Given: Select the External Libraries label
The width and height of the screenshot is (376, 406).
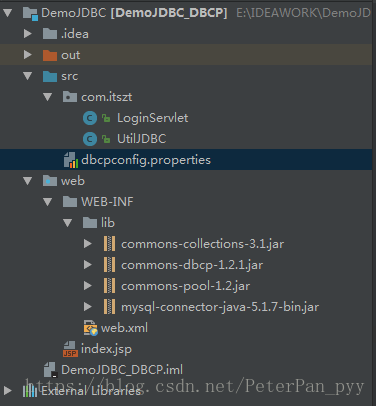Looking at the screenshot, I should coord(91,391).
